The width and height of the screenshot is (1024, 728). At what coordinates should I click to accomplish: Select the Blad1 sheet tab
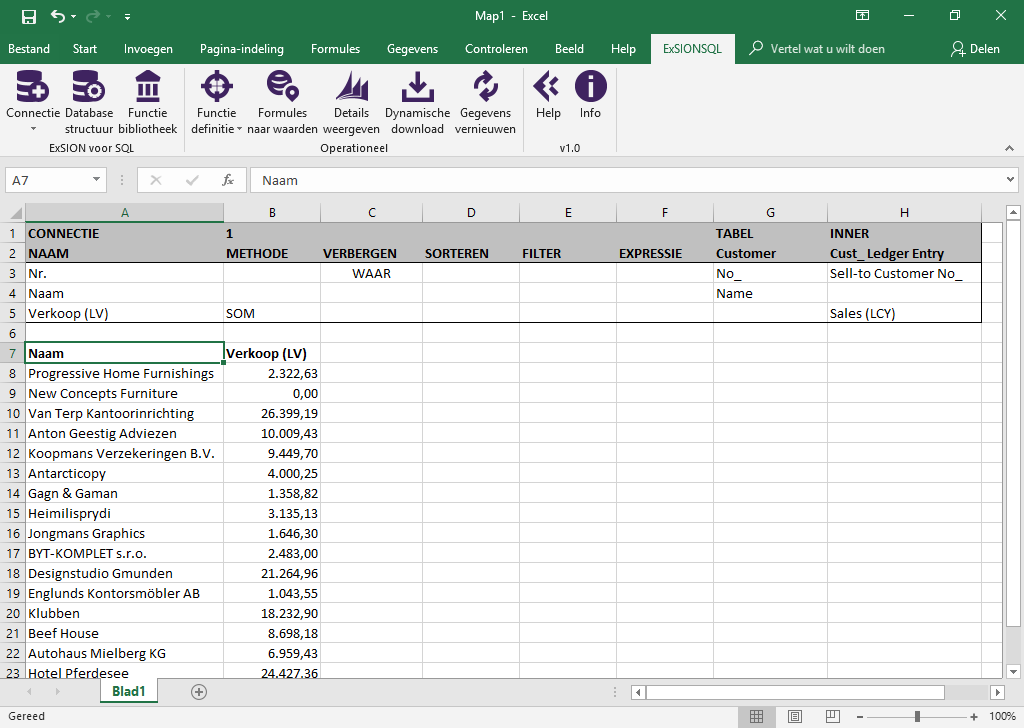pyautogui.click(x=129, y=691)
